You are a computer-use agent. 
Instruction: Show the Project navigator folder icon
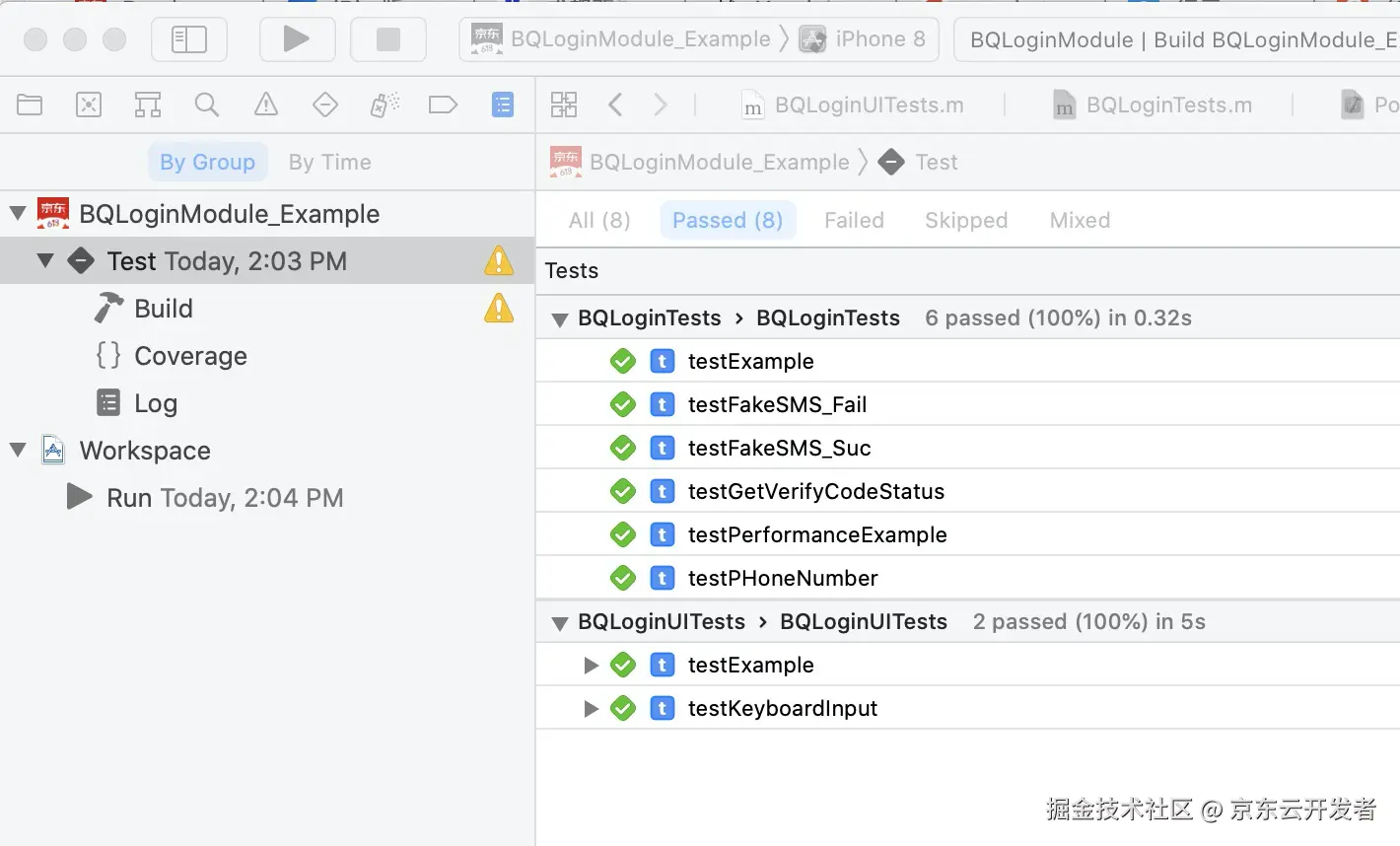pyautogui.click(x=30, y=105)
